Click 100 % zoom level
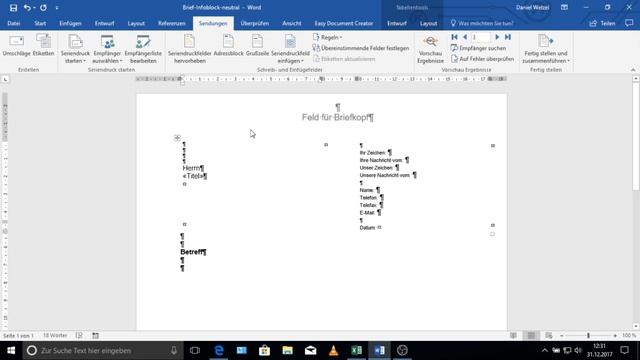Image resolution: width=640 pixels, height=360 pixels. point(629,336)
